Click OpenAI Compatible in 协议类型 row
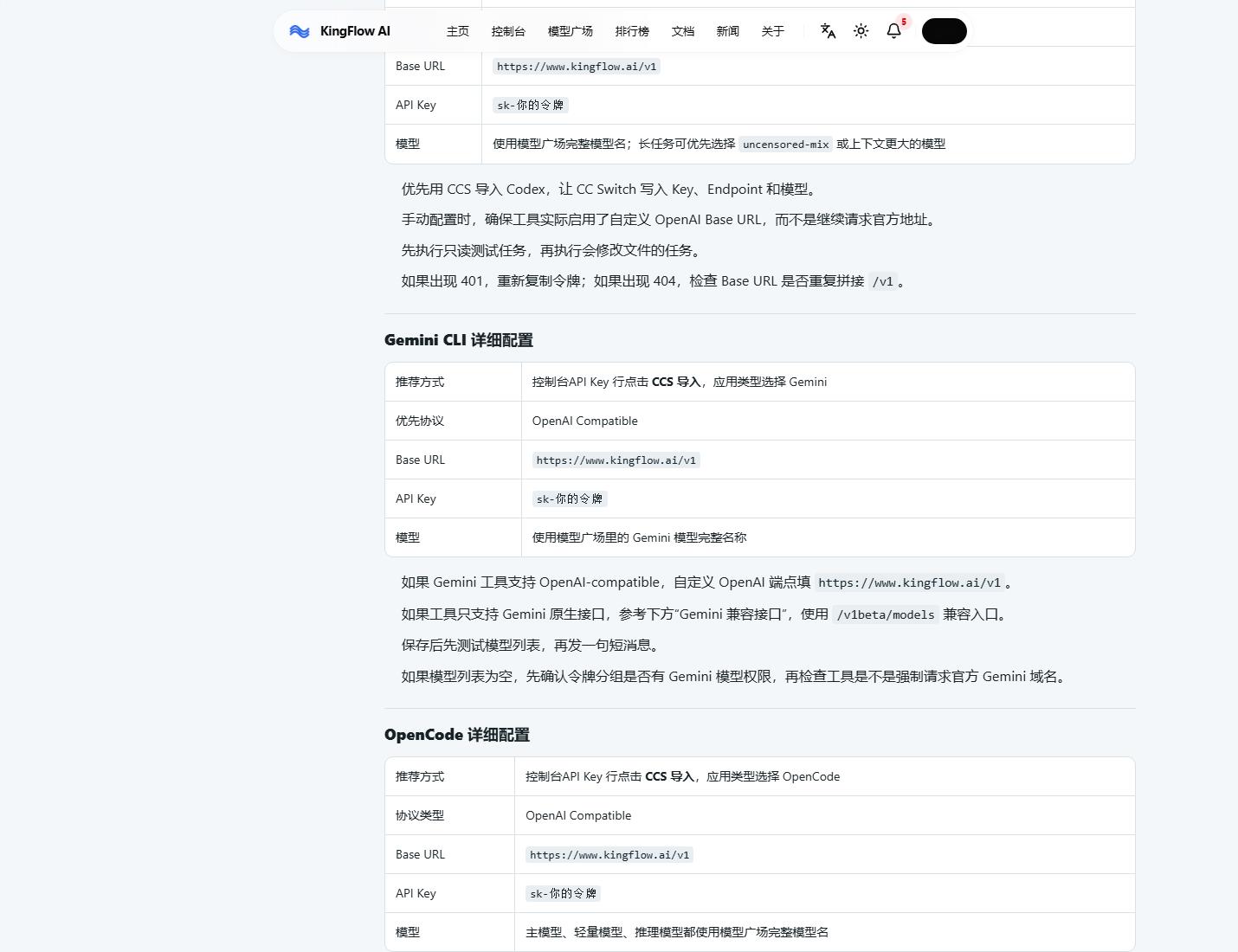The image size is (1238, 952). point(578,815)
